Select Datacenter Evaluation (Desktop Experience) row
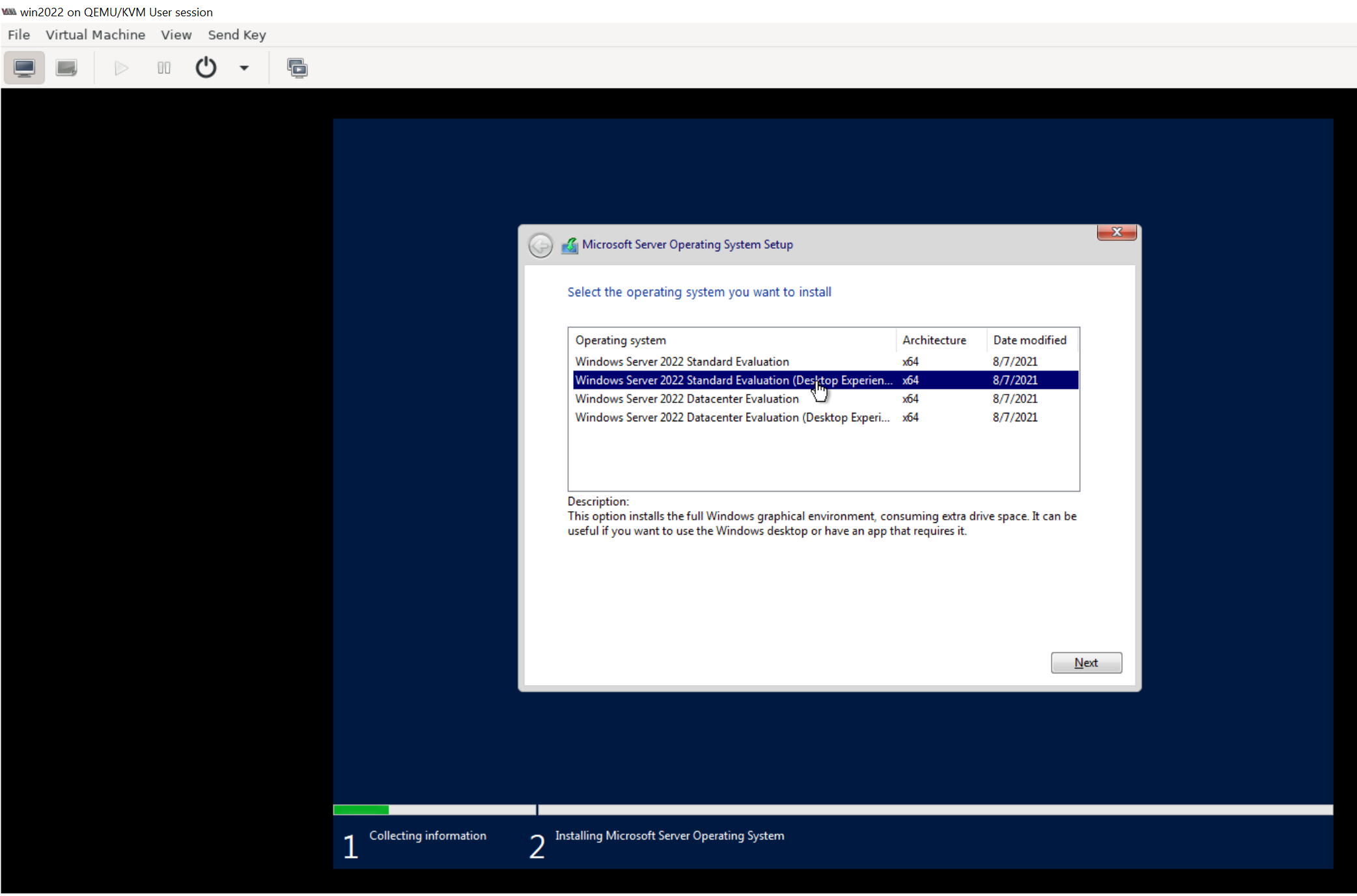1357x896 pixels. click(x=825, y=417)
